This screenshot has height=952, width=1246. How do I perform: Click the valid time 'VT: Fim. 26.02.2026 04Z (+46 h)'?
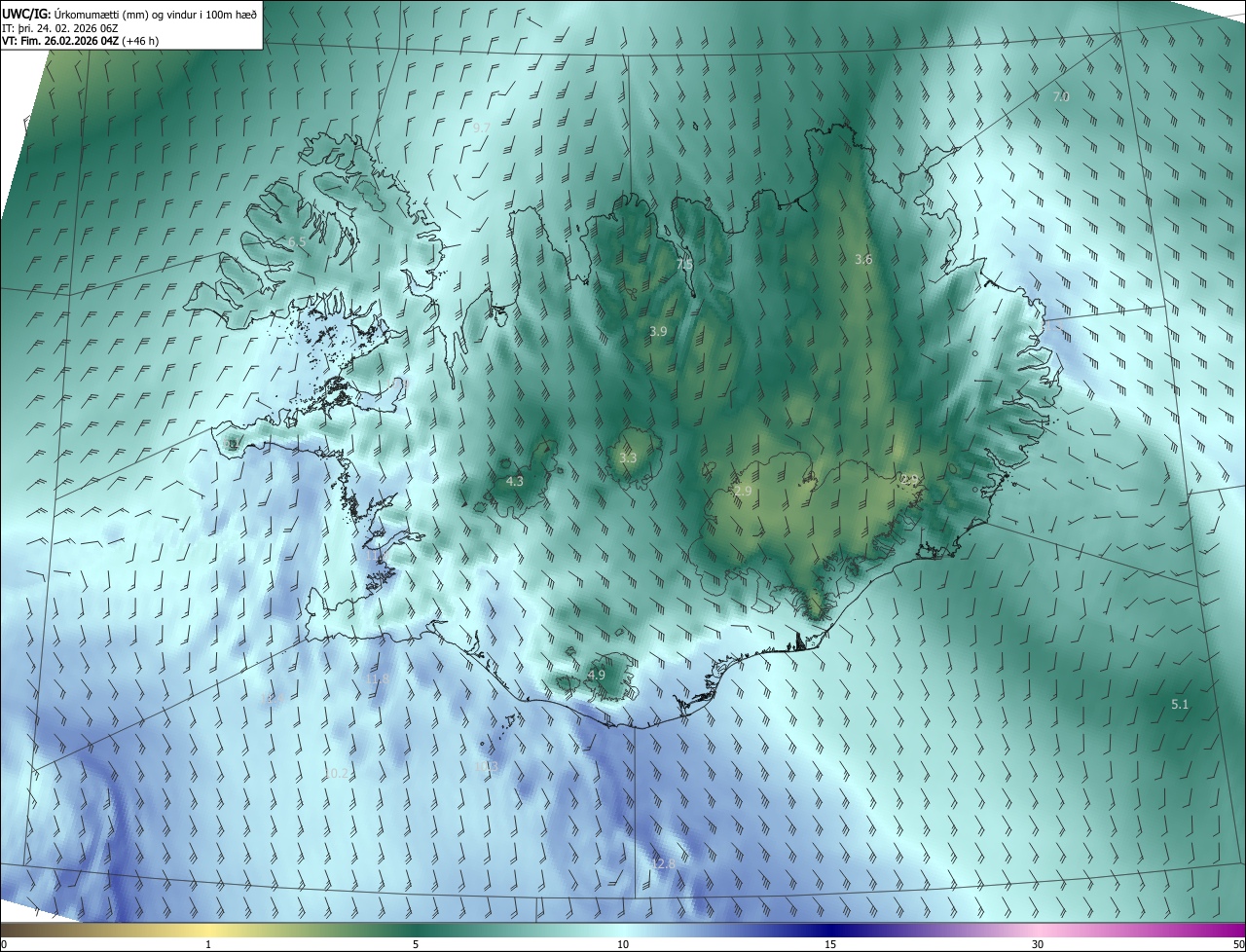click(80, 41)
